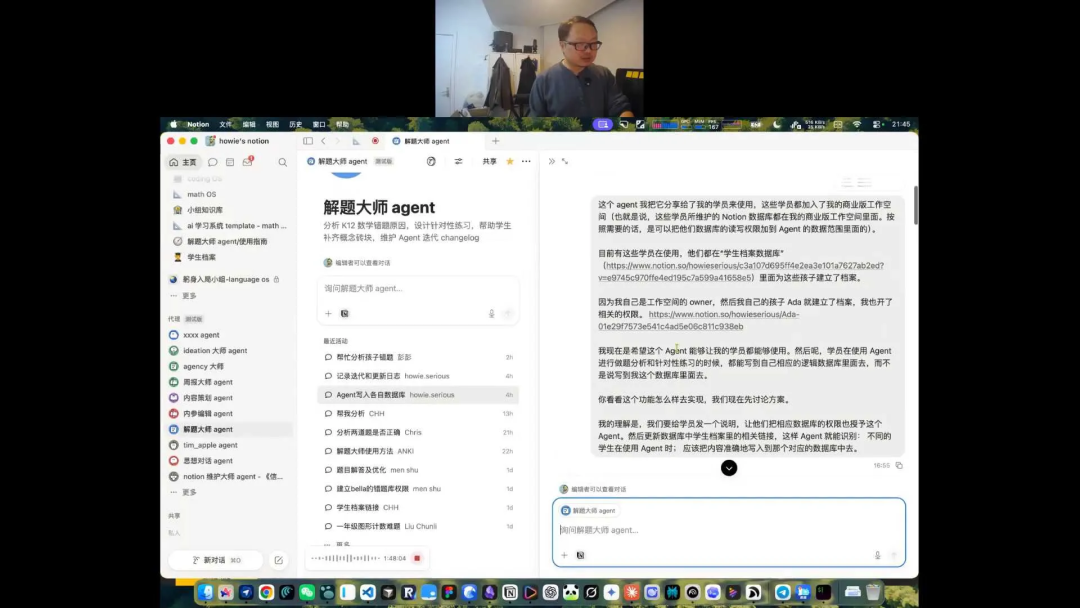This screenshot has width=1080, height=608.
Task: Go to 主页 home in the sidebar
Action: pos(183,163)
